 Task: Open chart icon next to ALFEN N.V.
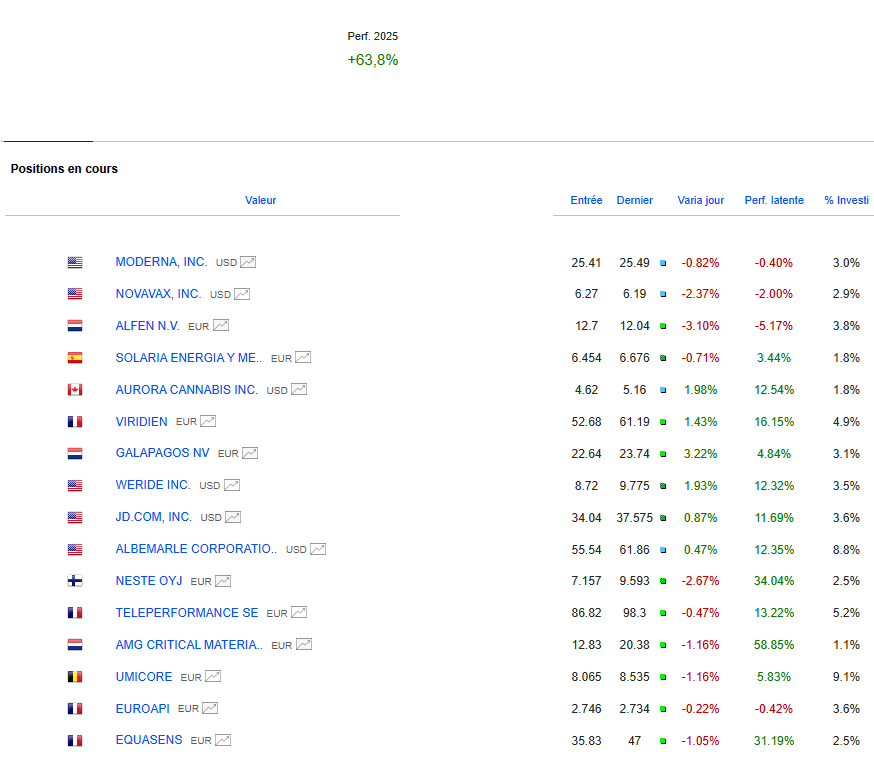click(x=221, y=326)
